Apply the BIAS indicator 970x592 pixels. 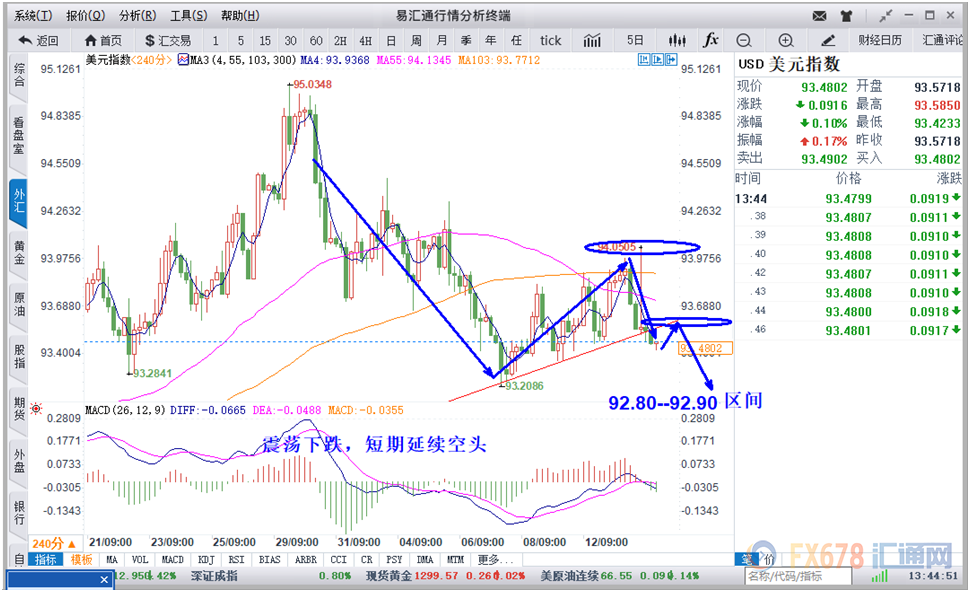pos(269,560)
